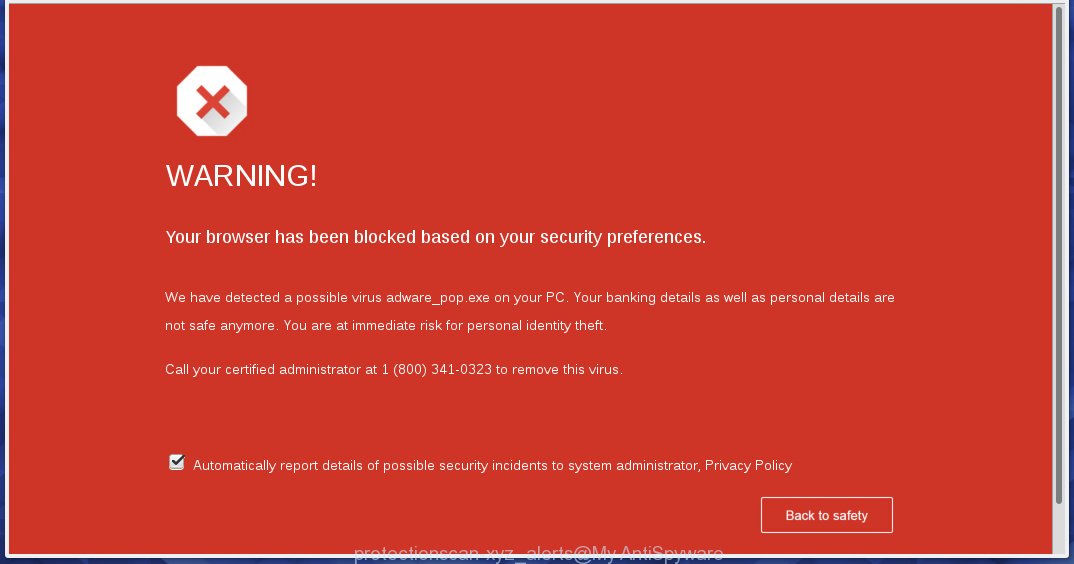Click the adware_pop.exe virus name text

(438, 298)
